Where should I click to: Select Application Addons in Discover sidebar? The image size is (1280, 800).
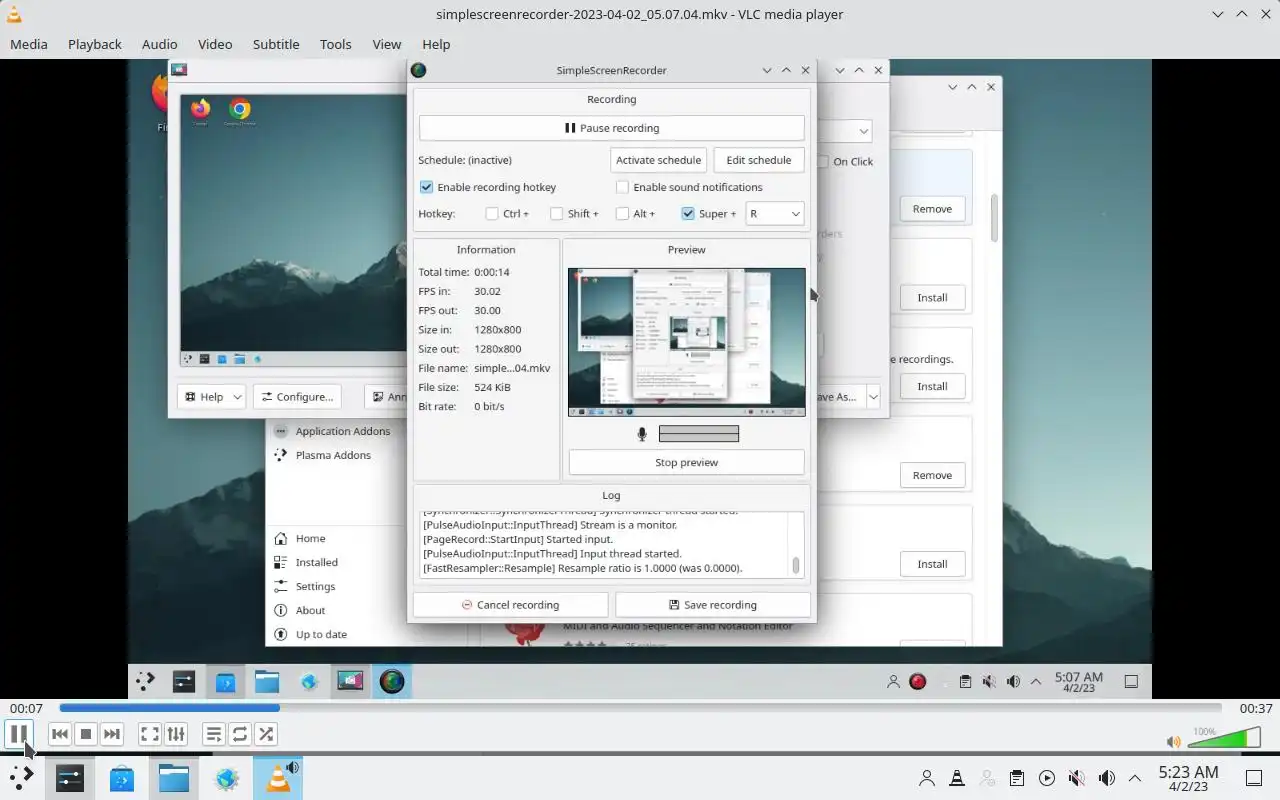pyautogui.click(x=342, y=432)
